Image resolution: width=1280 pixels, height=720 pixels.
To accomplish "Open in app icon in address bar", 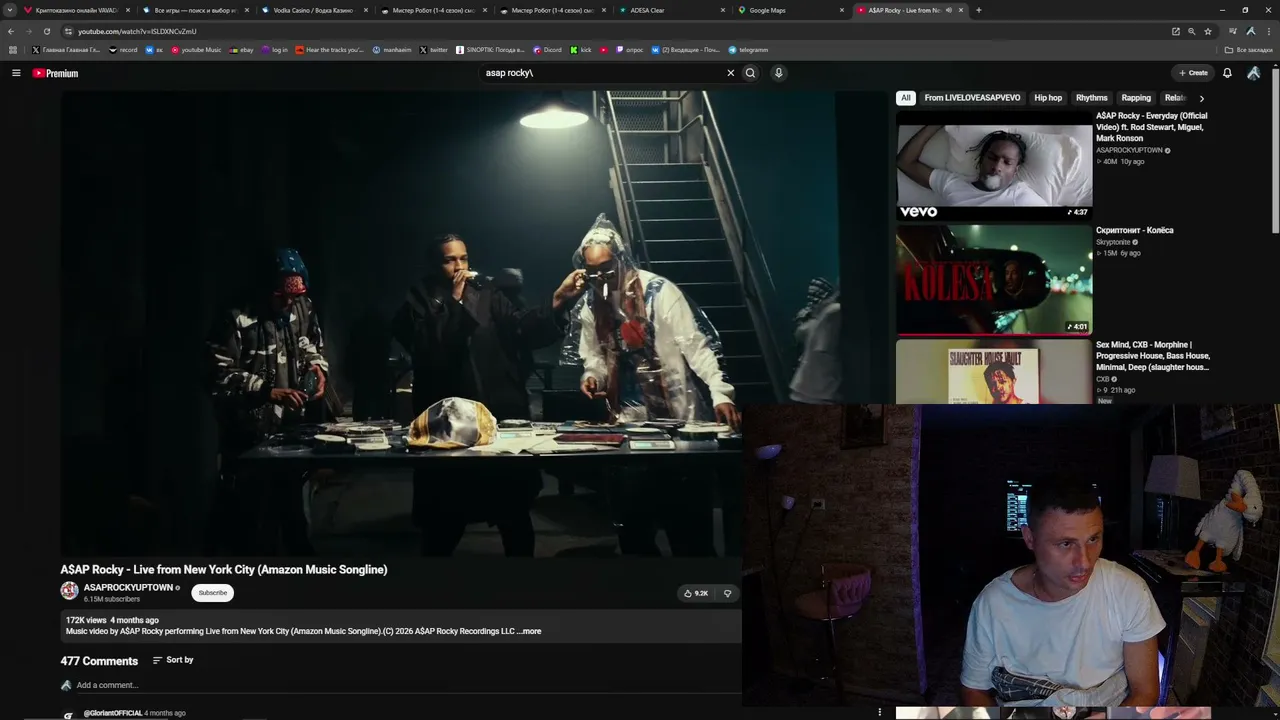I will tap(1176, 31).
